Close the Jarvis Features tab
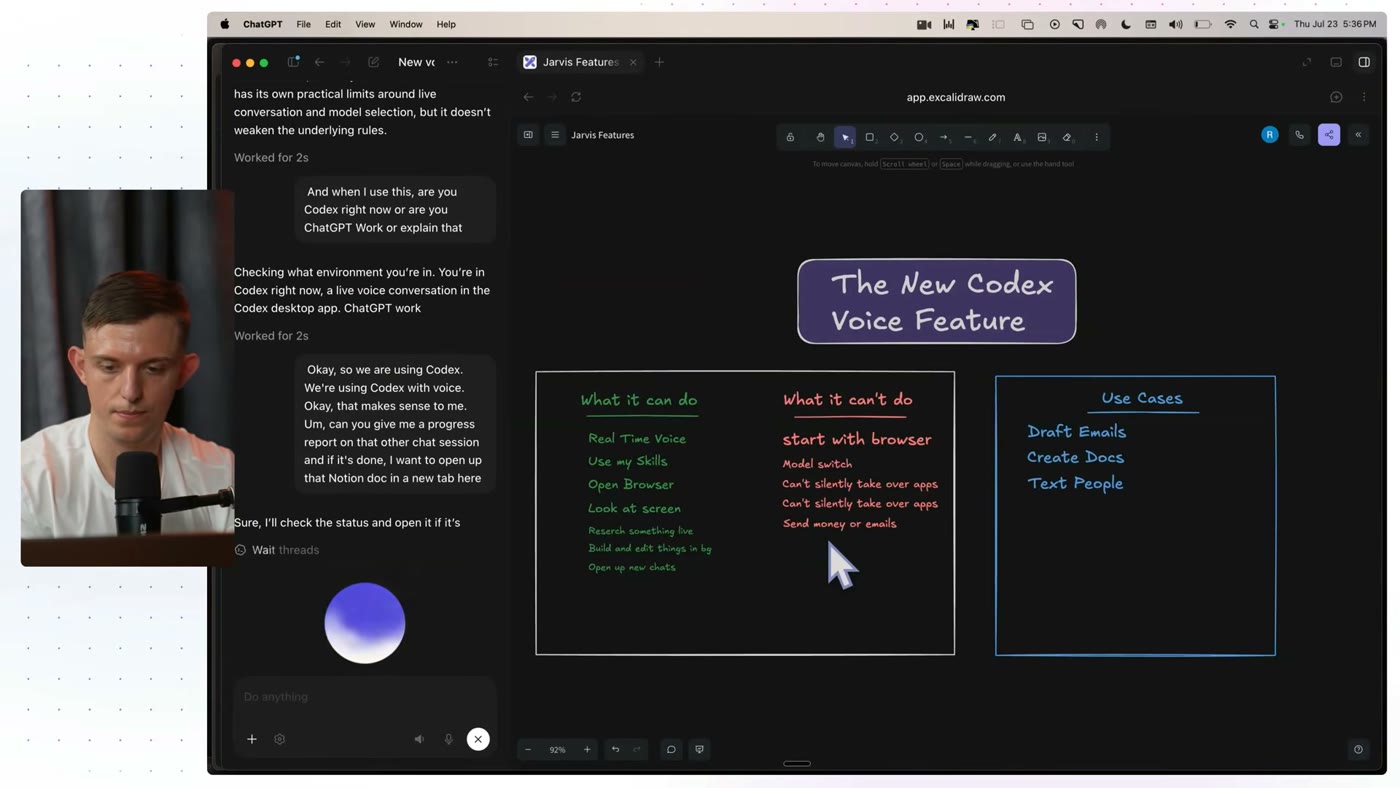Viewport: 1400px width, 788px height. point(633,62)
